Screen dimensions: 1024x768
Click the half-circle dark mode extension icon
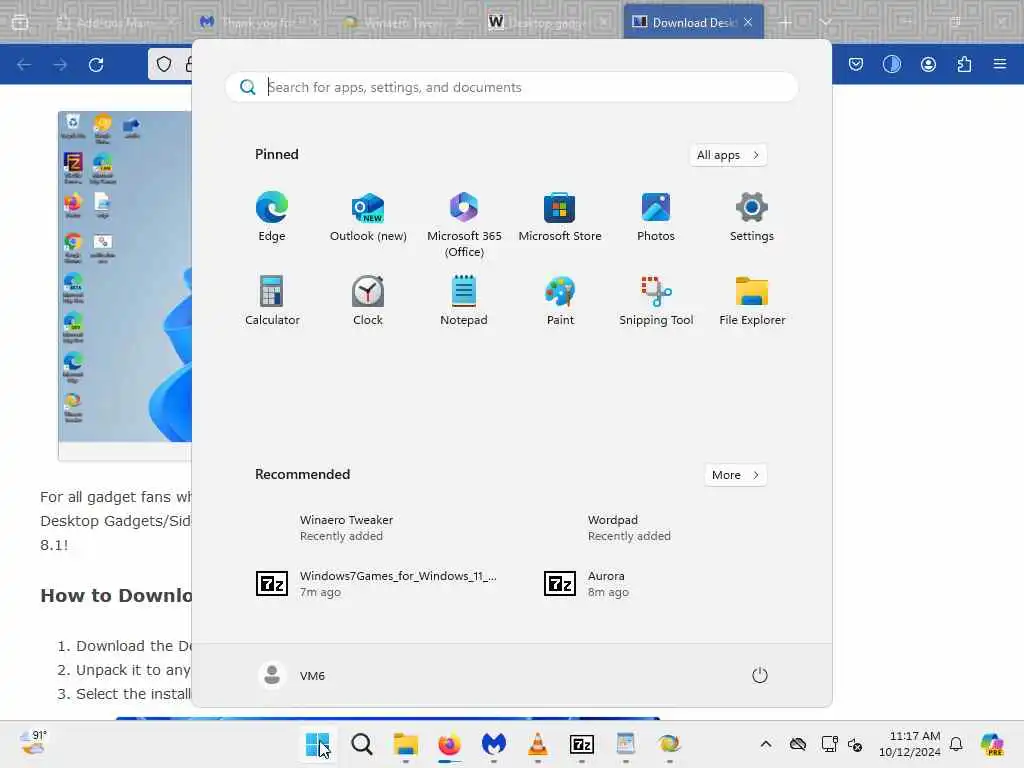(891, 64)
